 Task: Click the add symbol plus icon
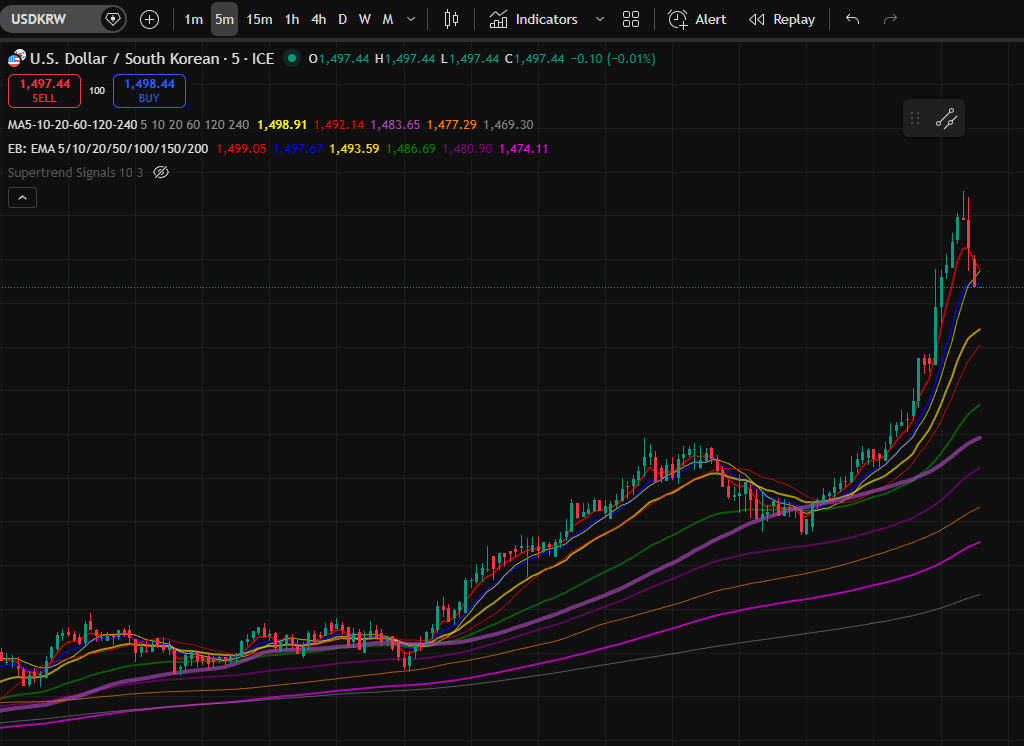(149, 19)
